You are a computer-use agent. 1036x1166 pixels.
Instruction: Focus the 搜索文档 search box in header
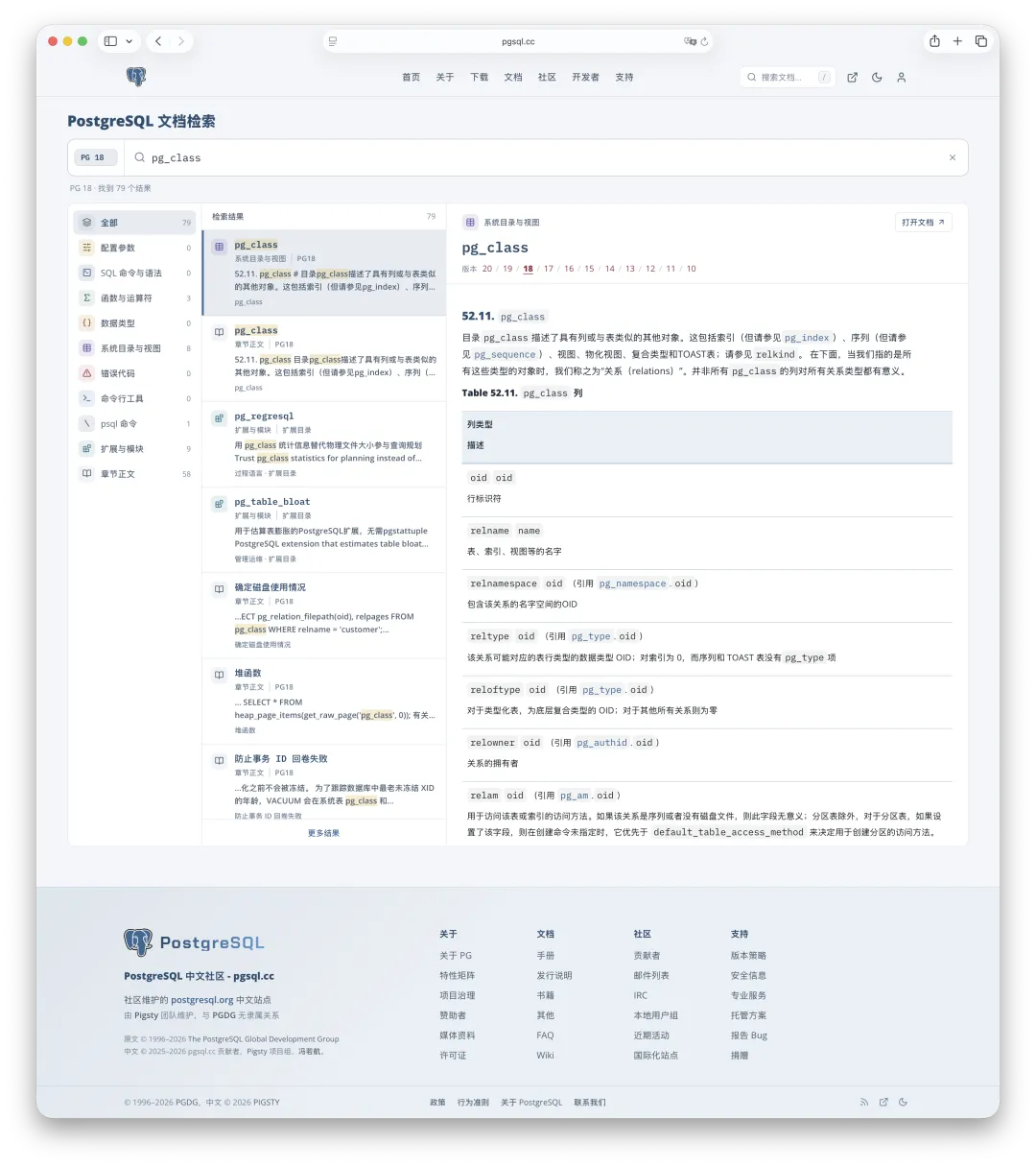pyautogui.click(x=787, y=77)
